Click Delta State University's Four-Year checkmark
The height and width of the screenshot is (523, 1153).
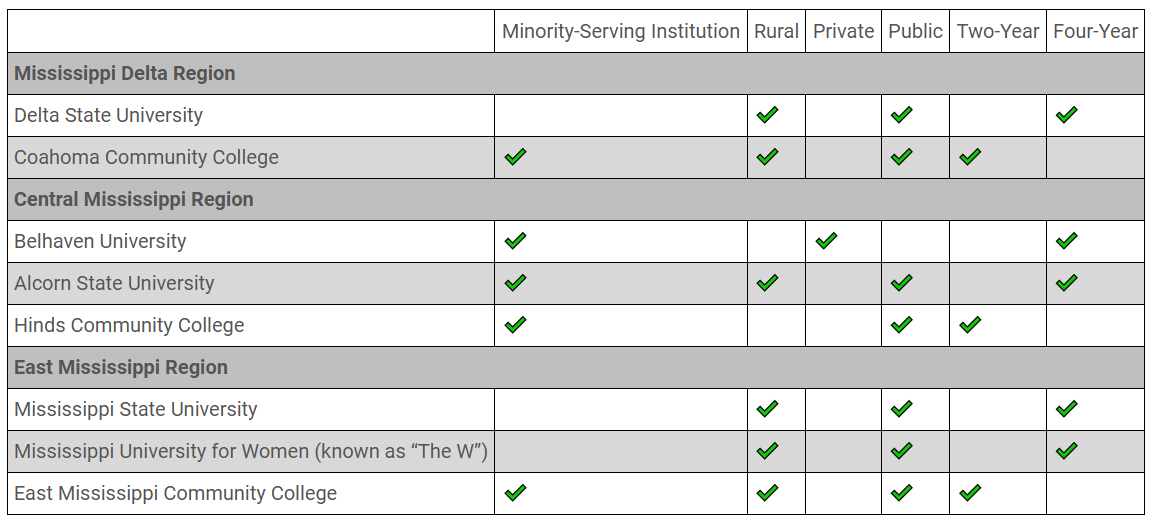[1066, 115]
